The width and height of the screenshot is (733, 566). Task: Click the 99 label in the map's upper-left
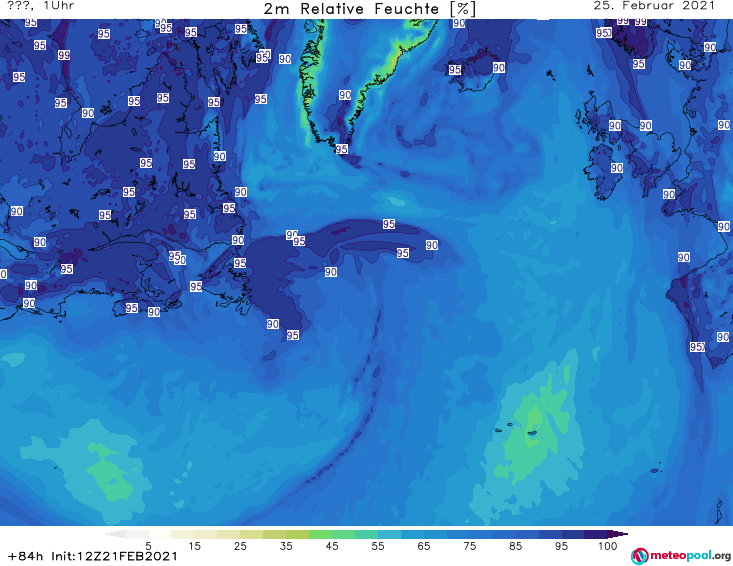(64, 55)
